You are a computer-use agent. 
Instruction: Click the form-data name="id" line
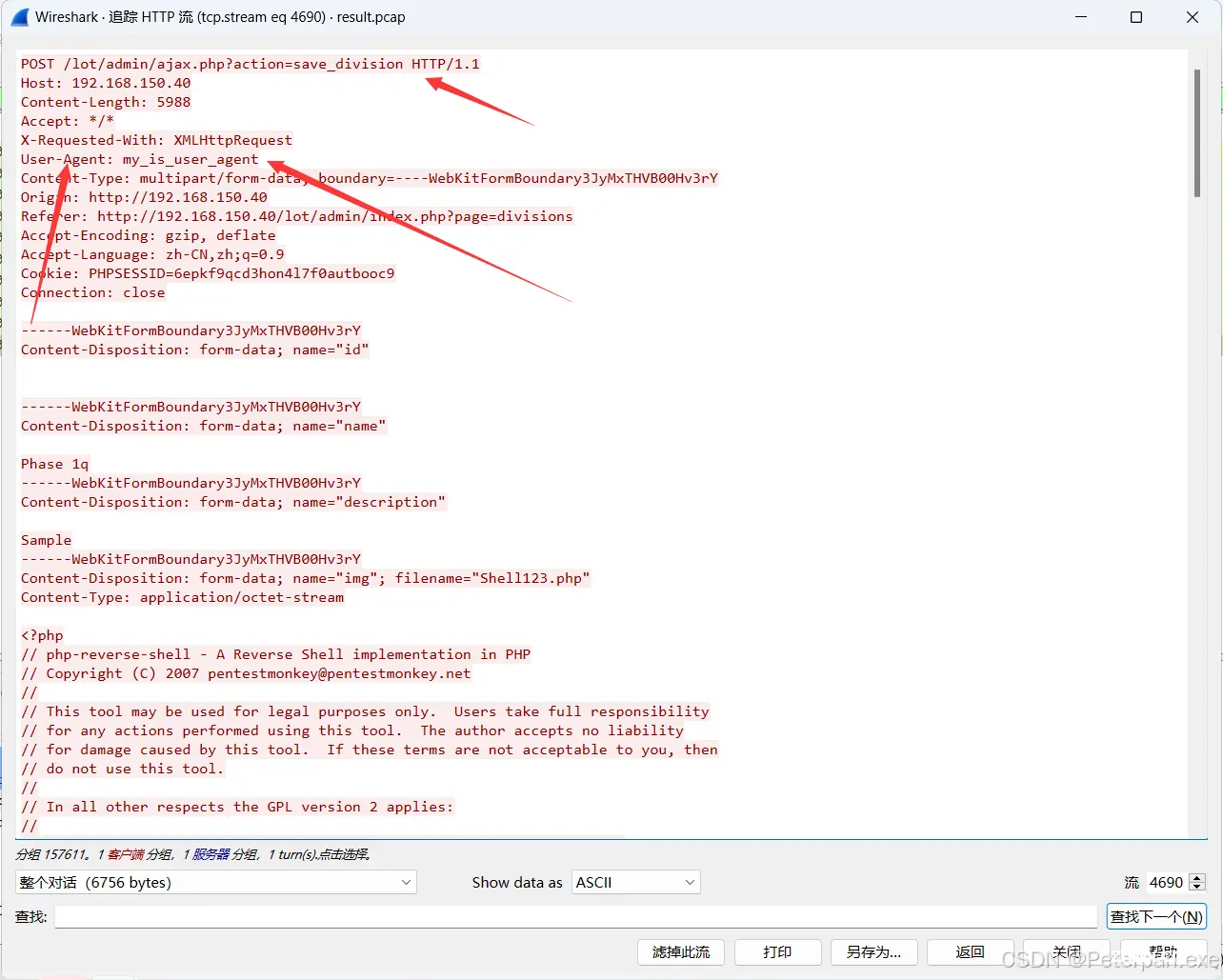coord(194,350)
